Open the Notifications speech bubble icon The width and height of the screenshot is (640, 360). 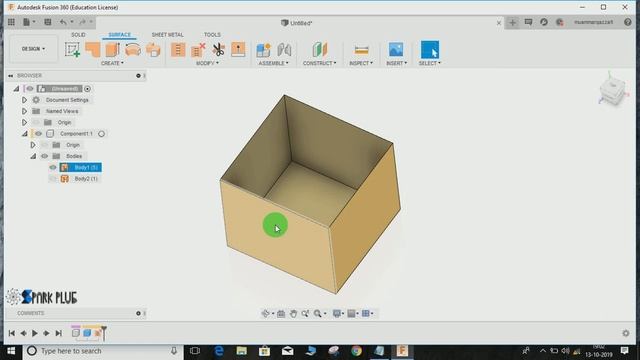click(x=528, y=22)
